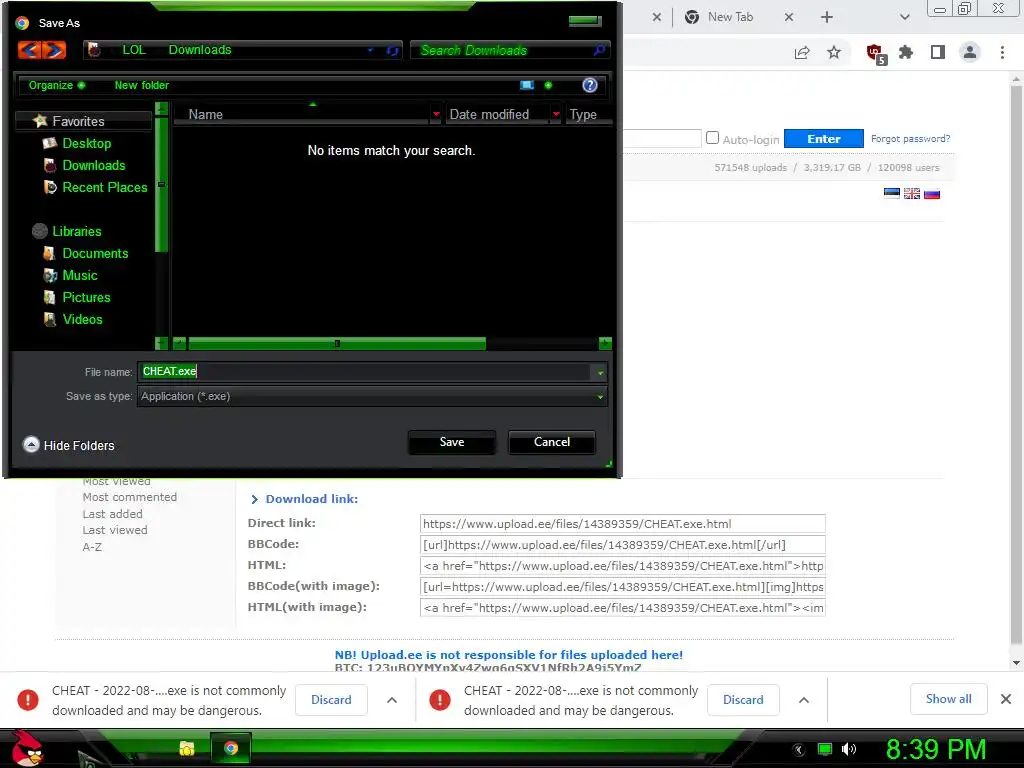This screenshot has width=1024, height=768.
Task: Select the Documents library
Action: (x=95, y=253)
